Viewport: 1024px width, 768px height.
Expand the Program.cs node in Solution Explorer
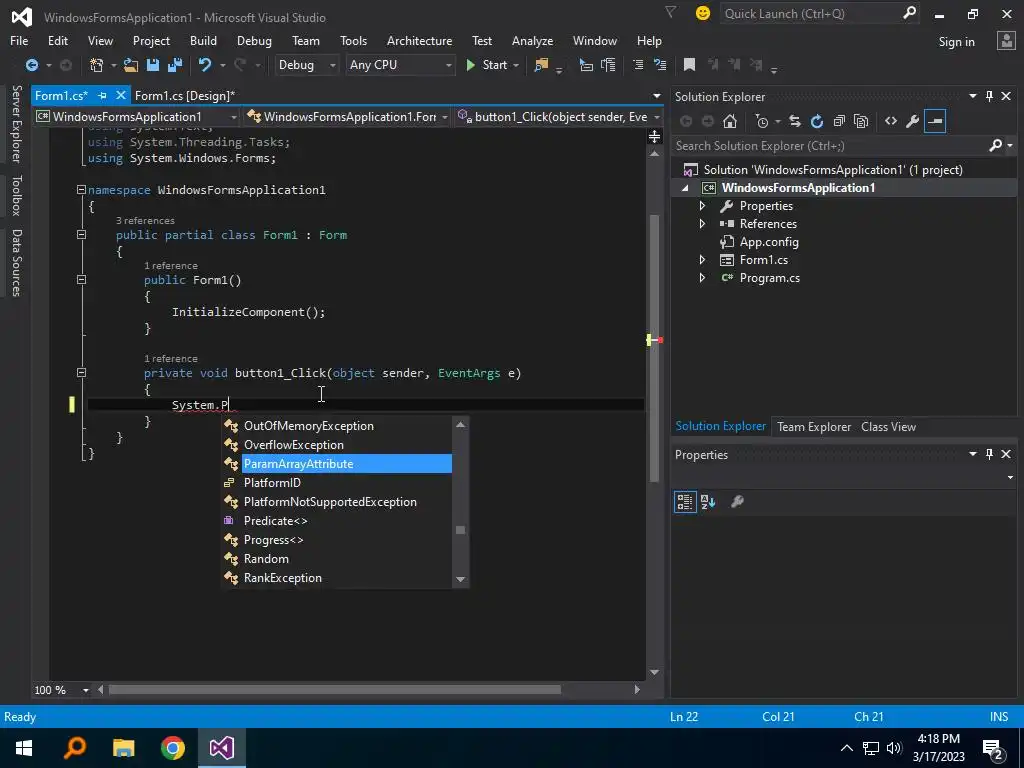coord(702,278)
